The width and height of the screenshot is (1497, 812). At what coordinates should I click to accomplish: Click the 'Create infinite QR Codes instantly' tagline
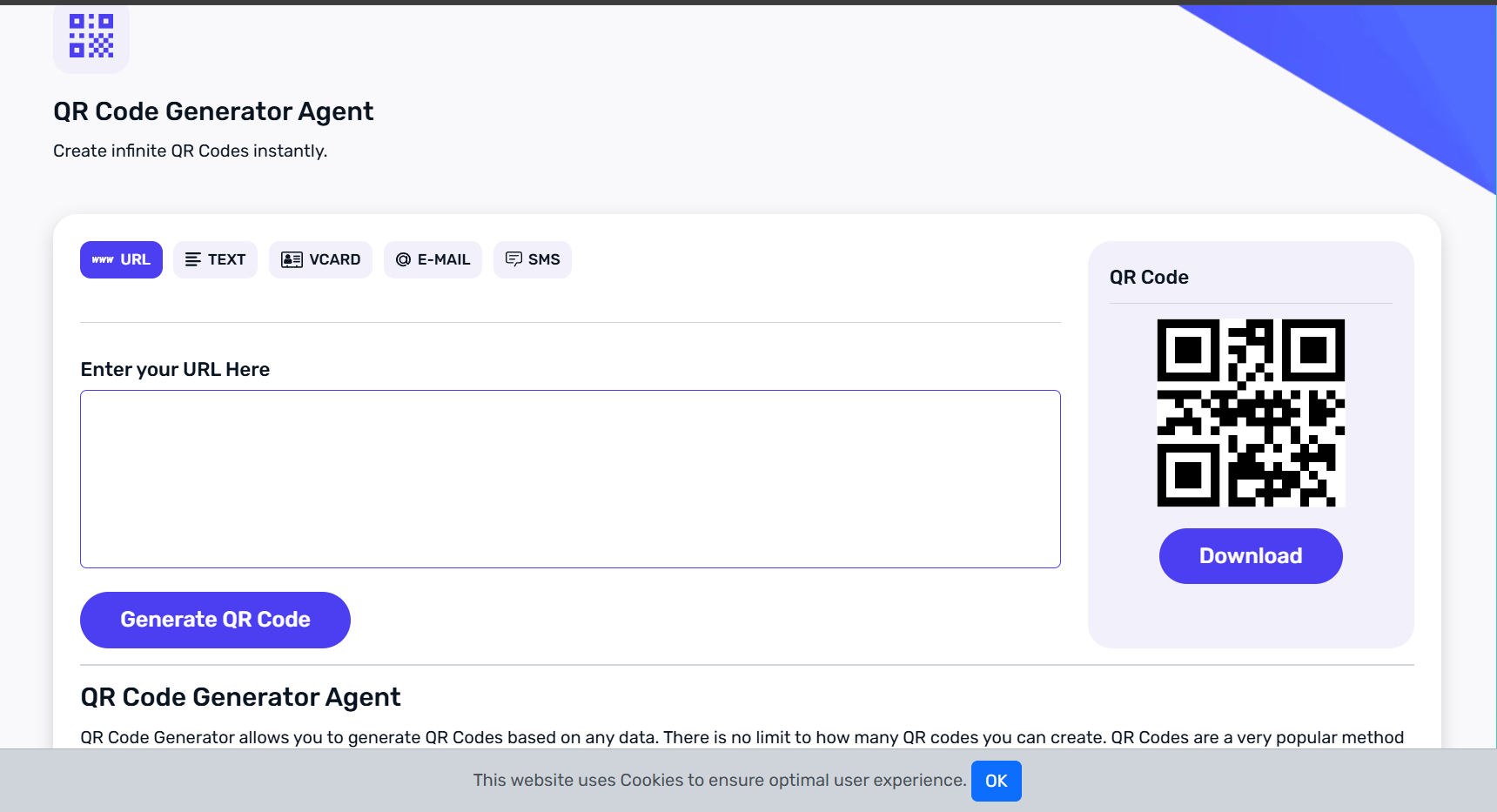[190, 151]
